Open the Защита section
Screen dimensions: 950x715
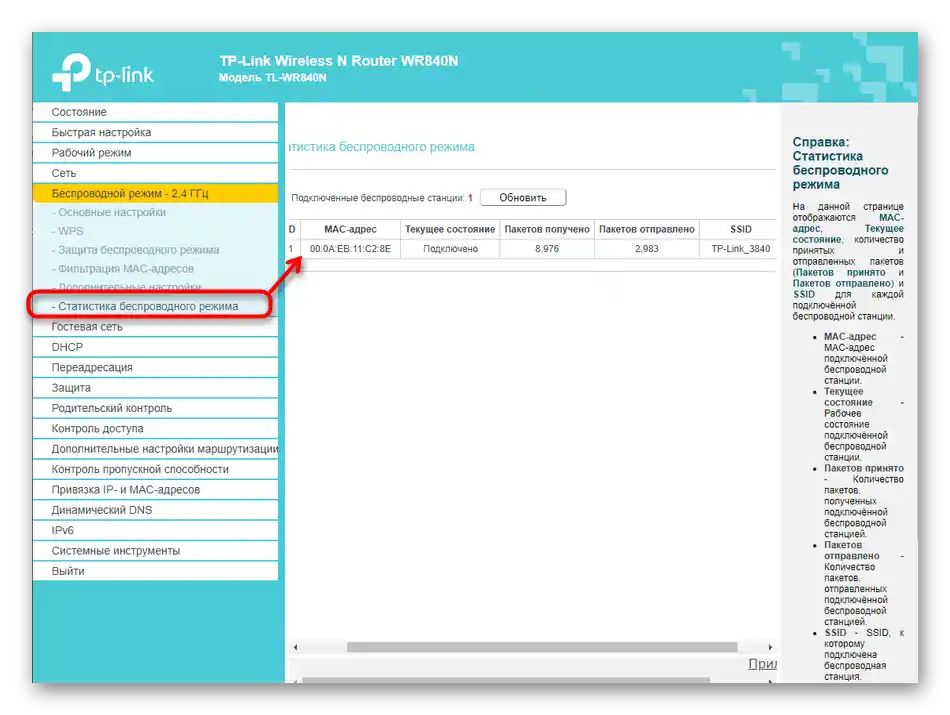tap(155, 388)
